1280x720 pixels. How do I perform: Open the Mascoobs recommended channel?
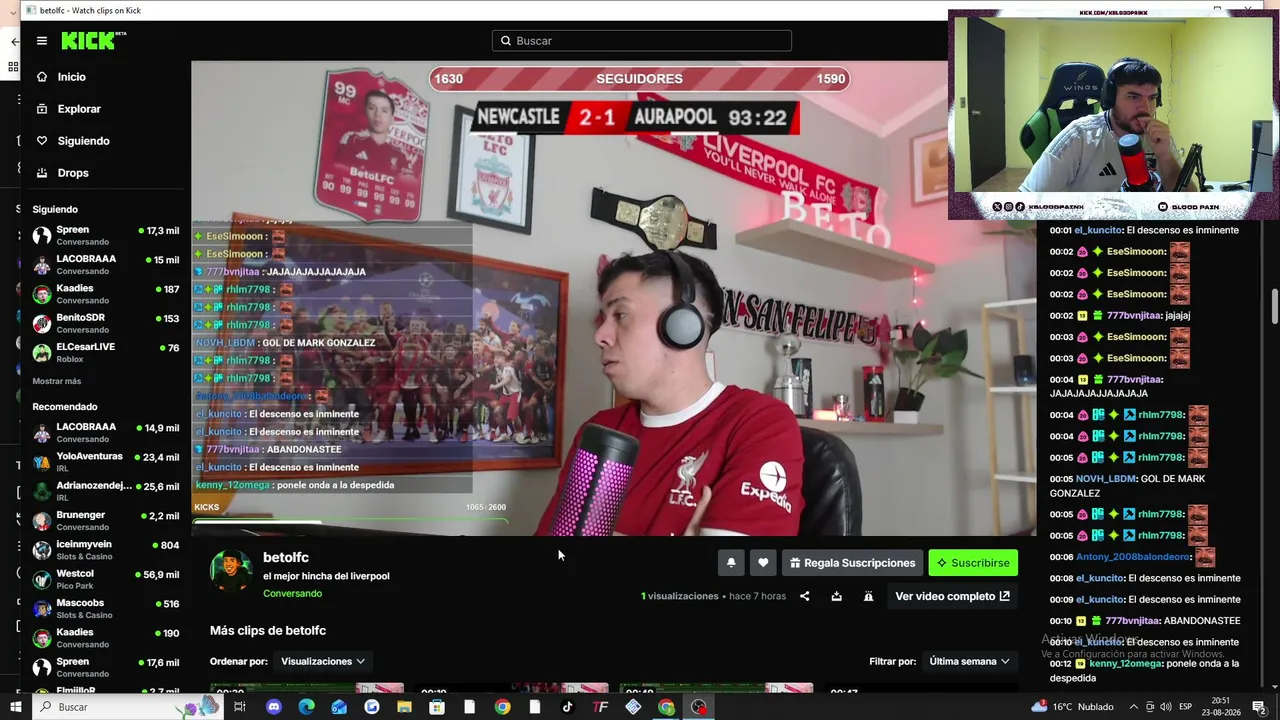(106, 608)
